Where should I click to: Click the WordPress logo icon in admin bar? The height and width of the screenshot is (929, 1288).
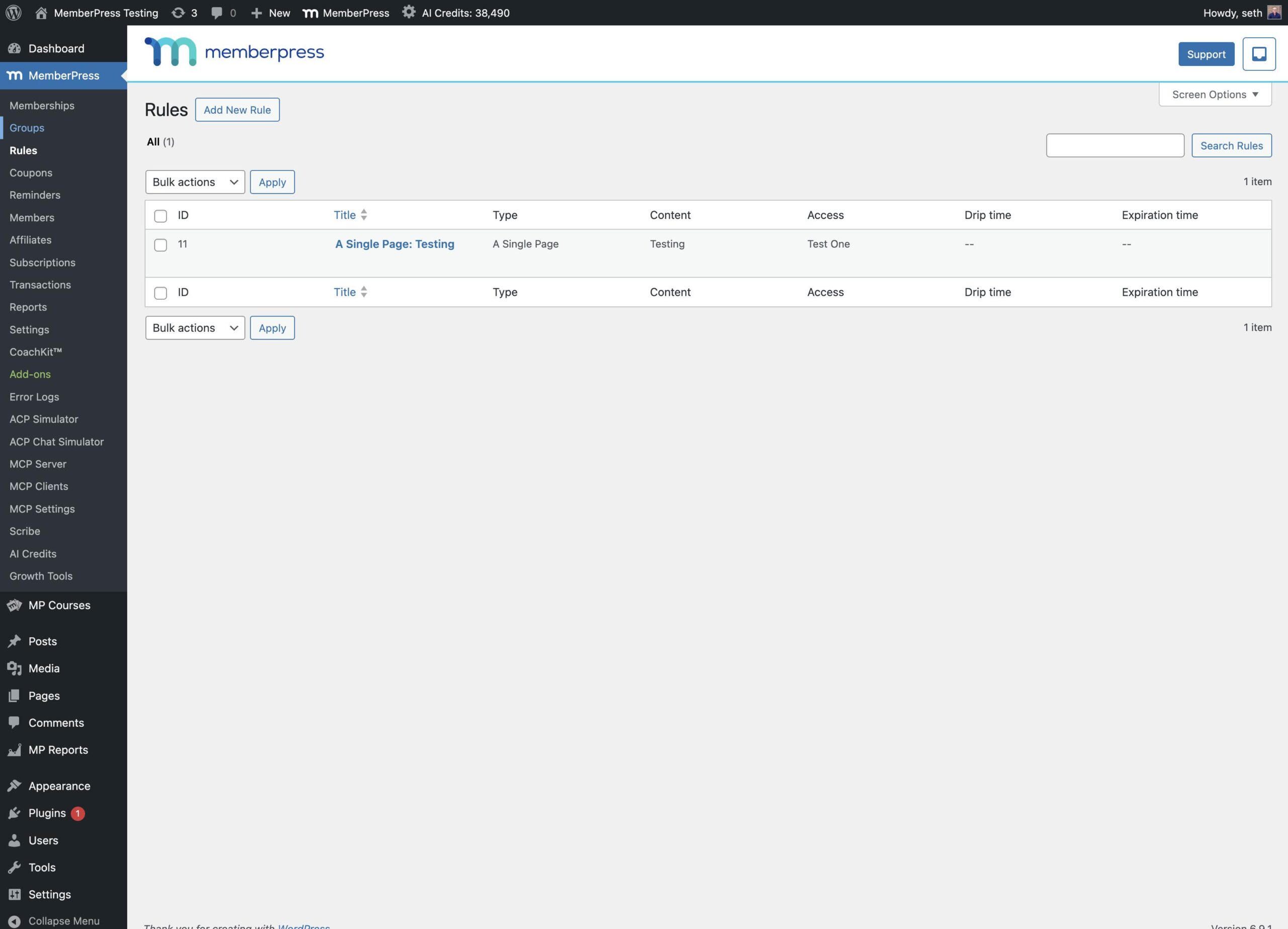point(14,13)
